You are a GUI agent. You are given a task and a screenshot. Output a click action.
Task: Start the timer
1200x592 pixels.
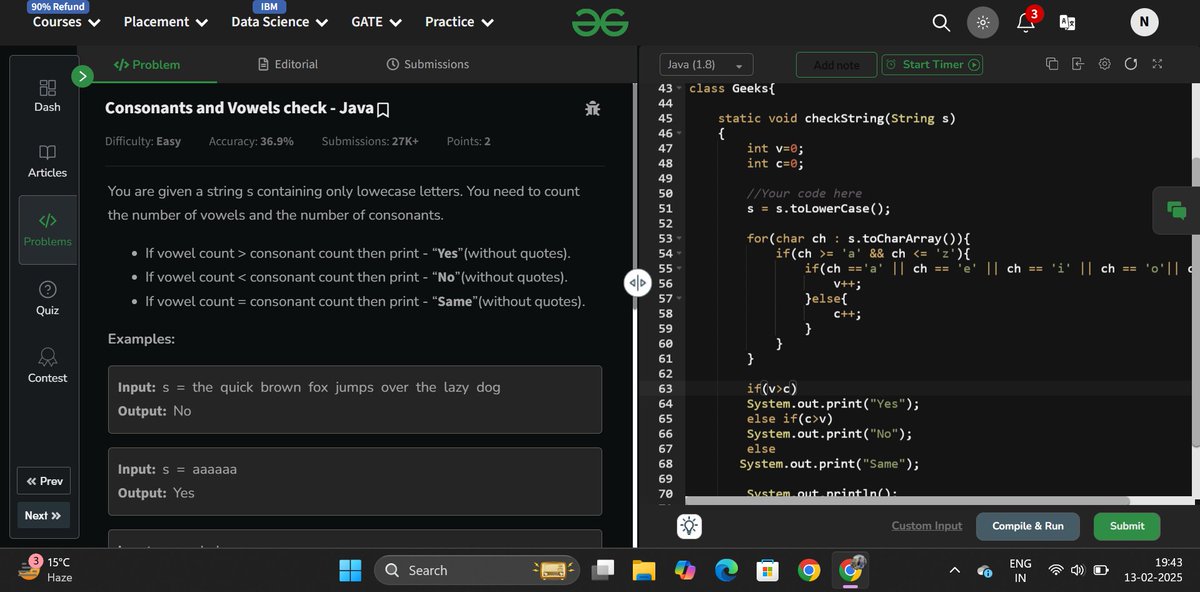pos(932,65)
